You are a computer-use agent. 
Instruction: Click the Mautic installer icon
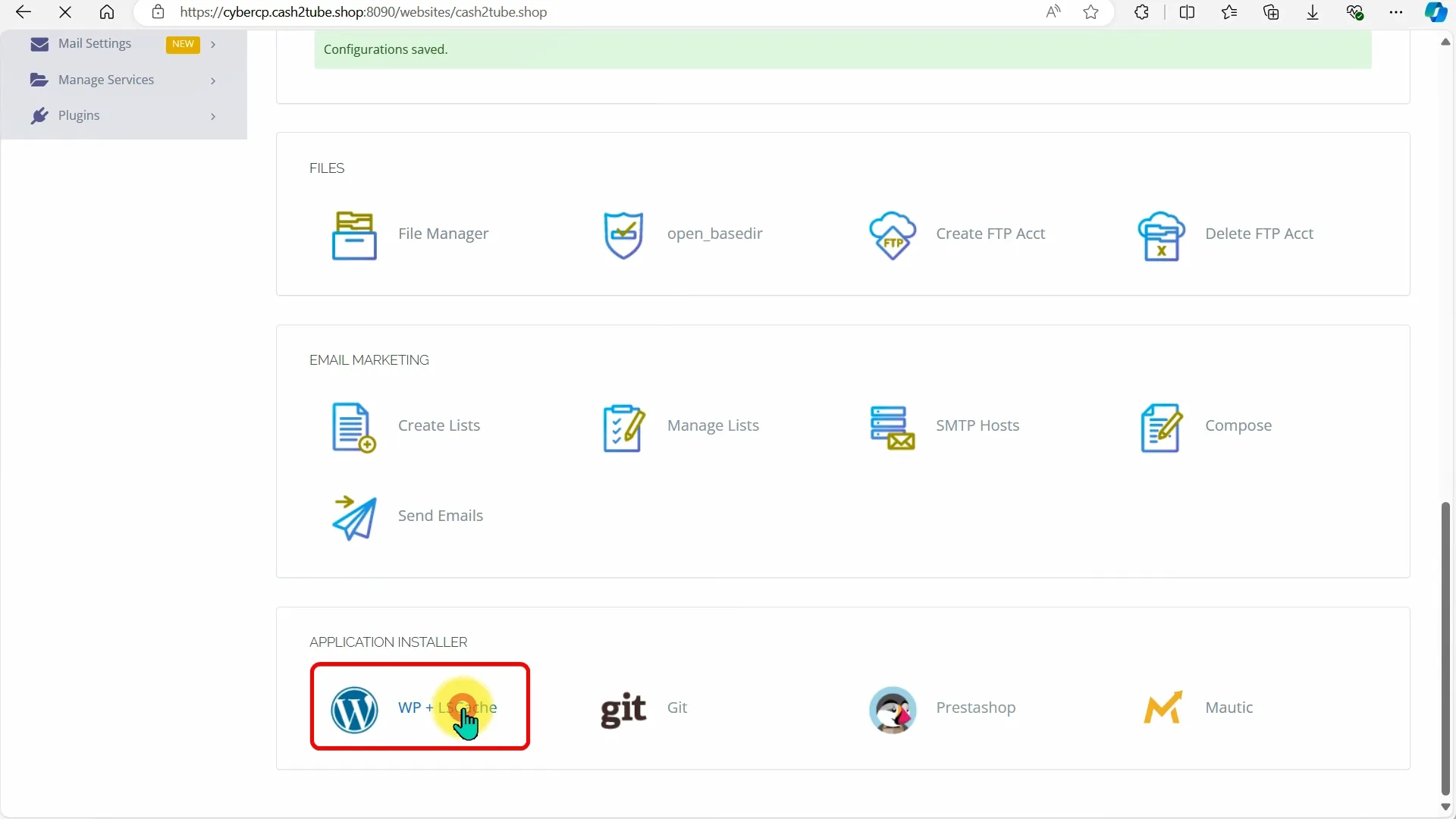(x=1163, y=708)
